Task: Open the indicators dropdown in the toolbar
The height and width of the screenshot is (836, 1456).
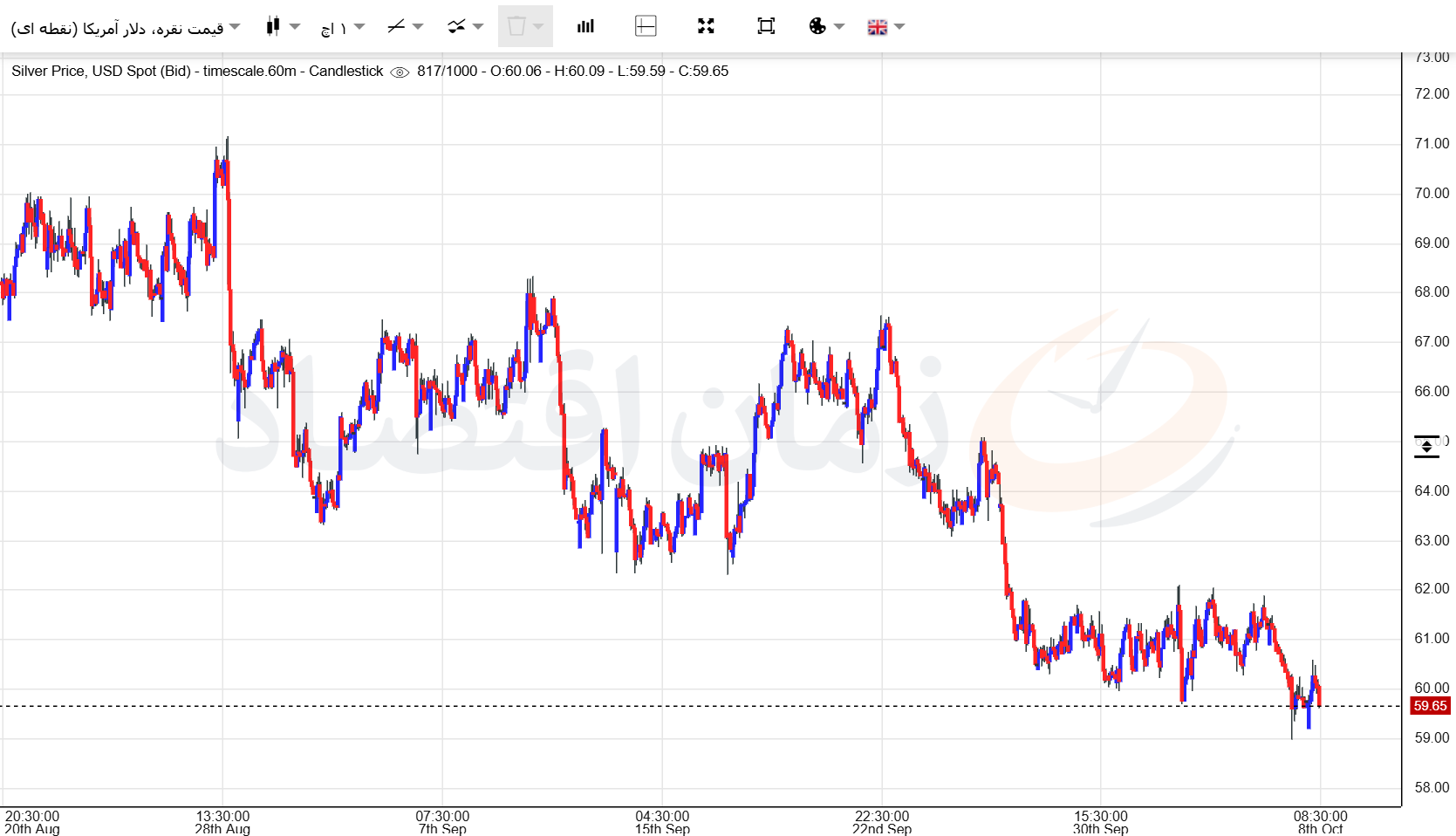Action: click(x=465, y=26)
